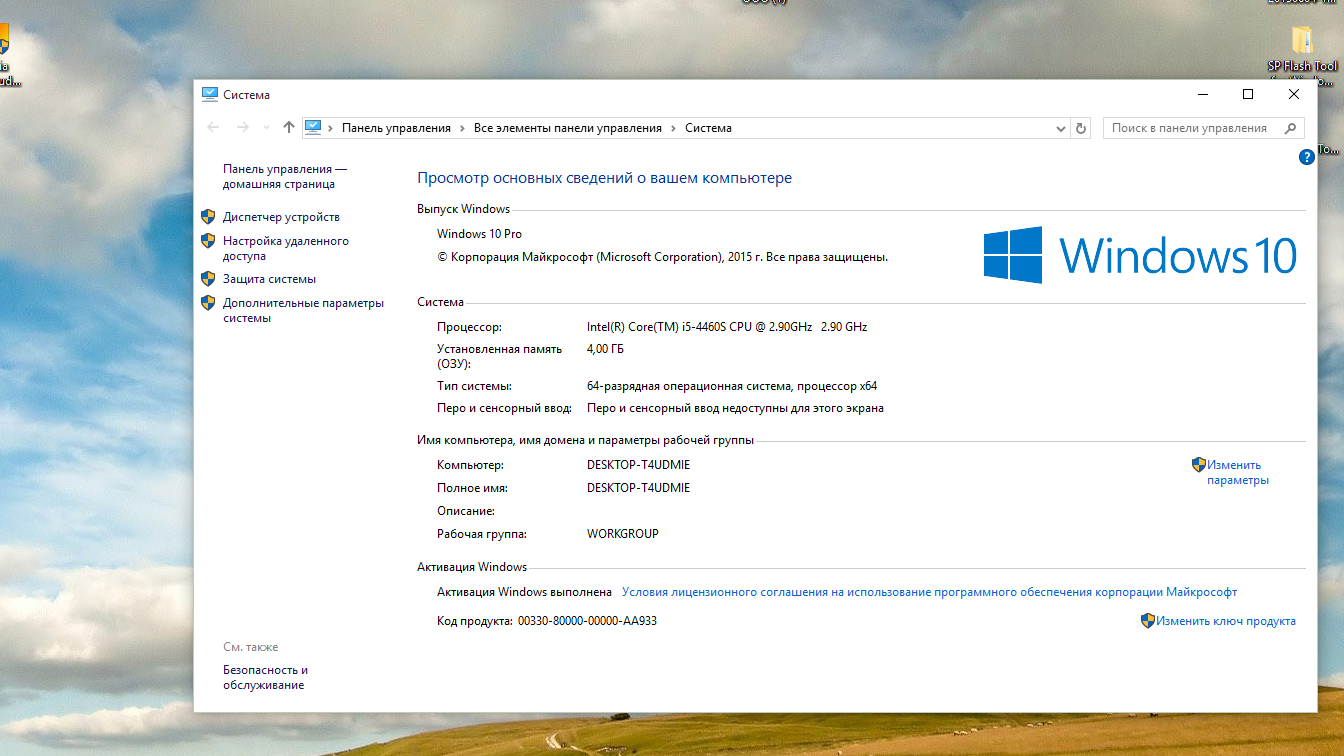This screenshot has width=1344, height=756.
Task: Minimize the System window
Action: [x=1202, y=94]
